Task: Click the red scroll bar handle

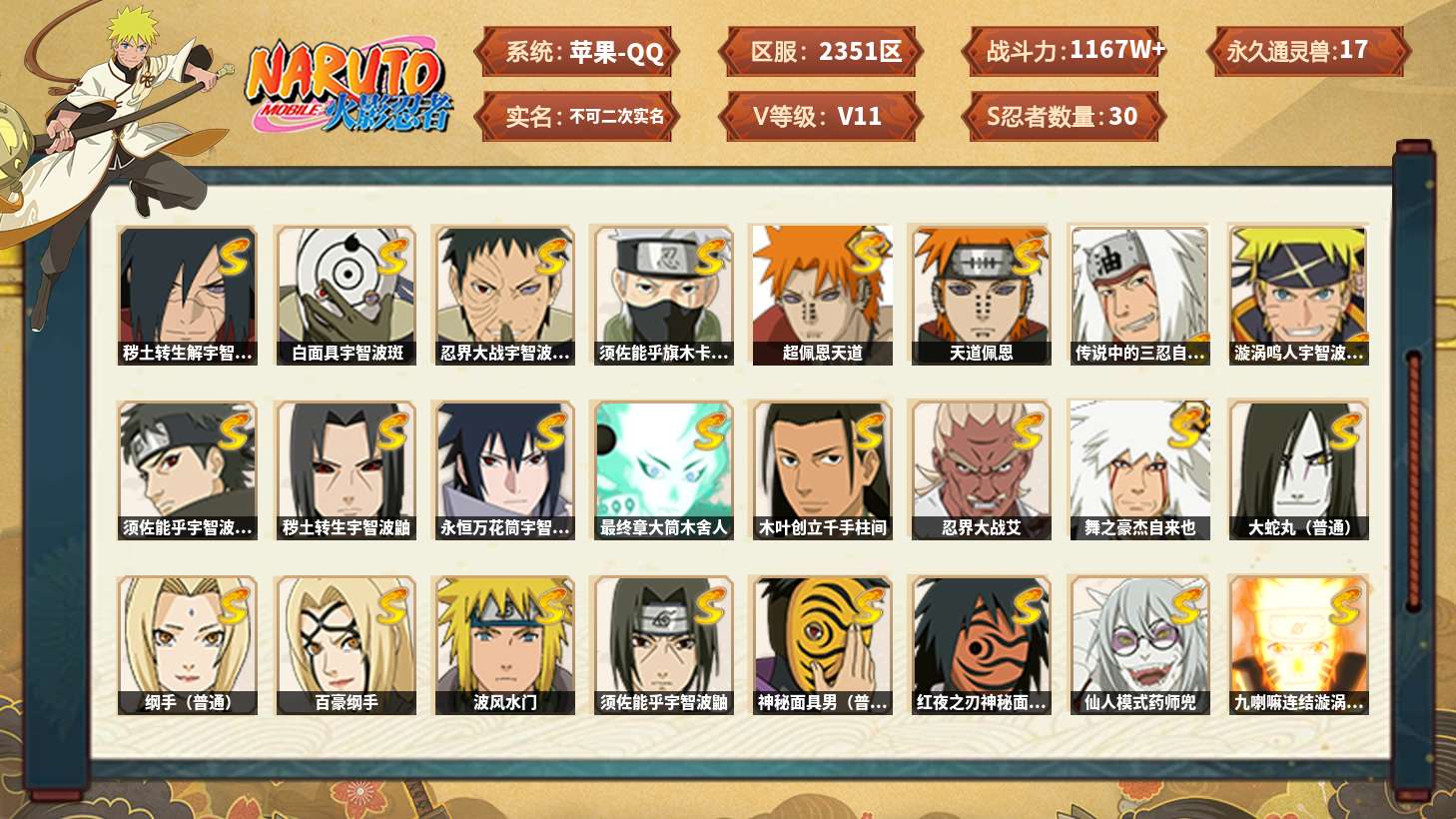Action: (x=1413, y=479)
